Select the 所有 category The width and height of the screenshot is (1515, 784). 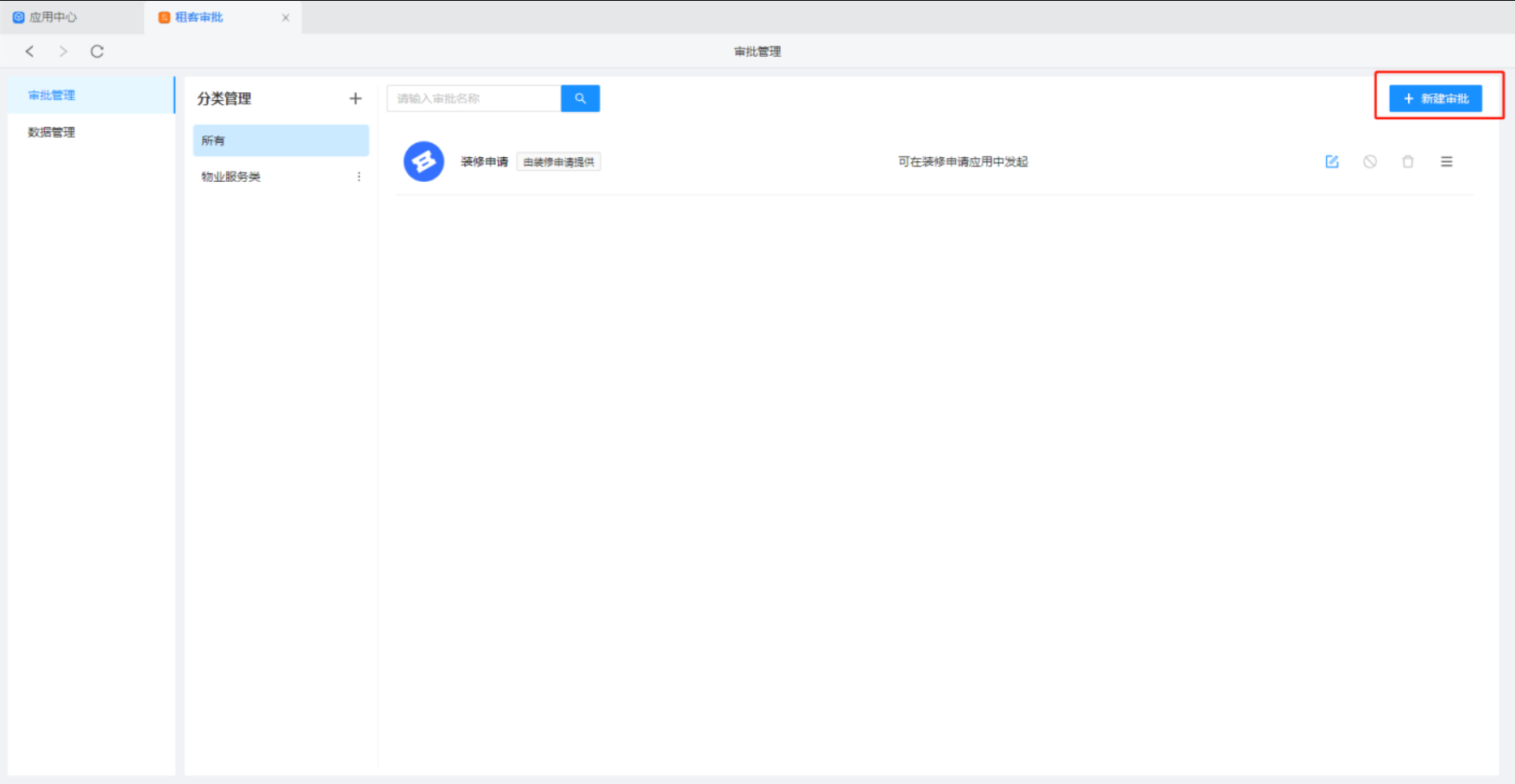click(x=280, y=141)
